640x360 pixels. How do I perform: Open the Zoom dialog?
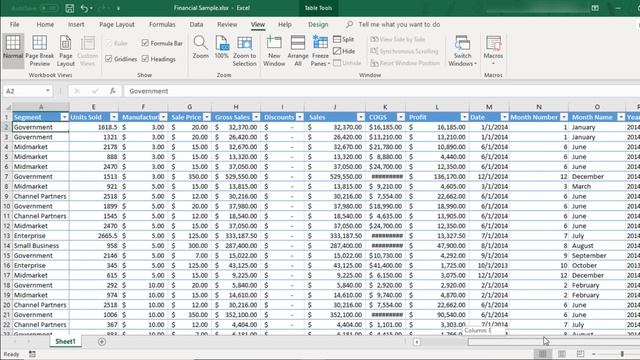pos(200,48)
